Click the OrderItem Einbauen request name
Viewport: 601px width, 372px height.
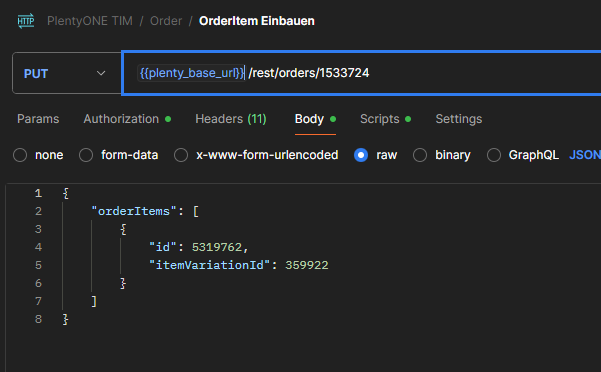256,21
